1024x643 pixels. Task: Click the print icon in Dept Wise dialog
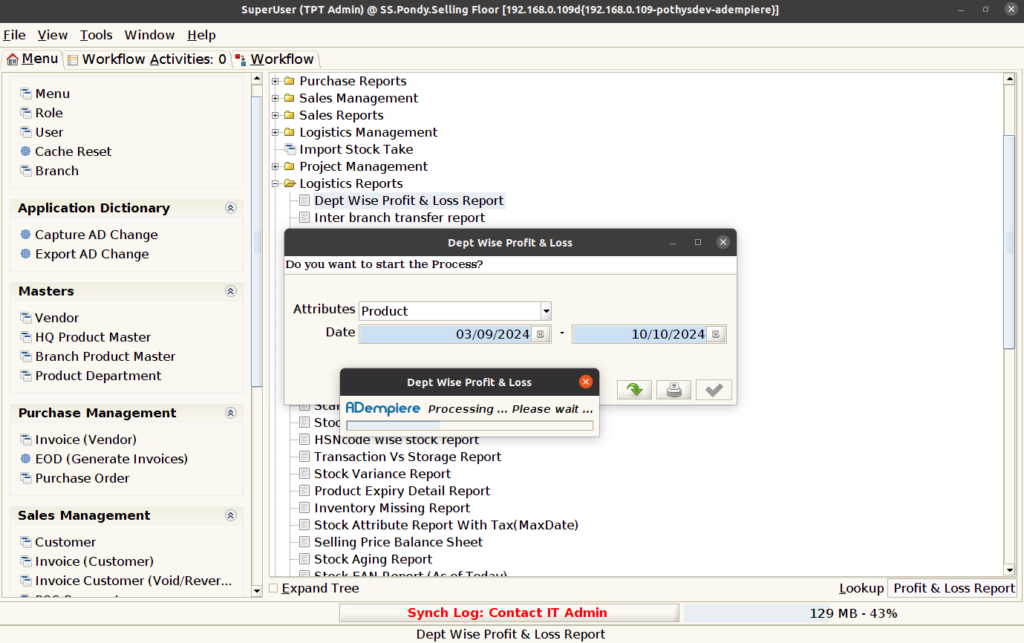click(x=674, y=390)
